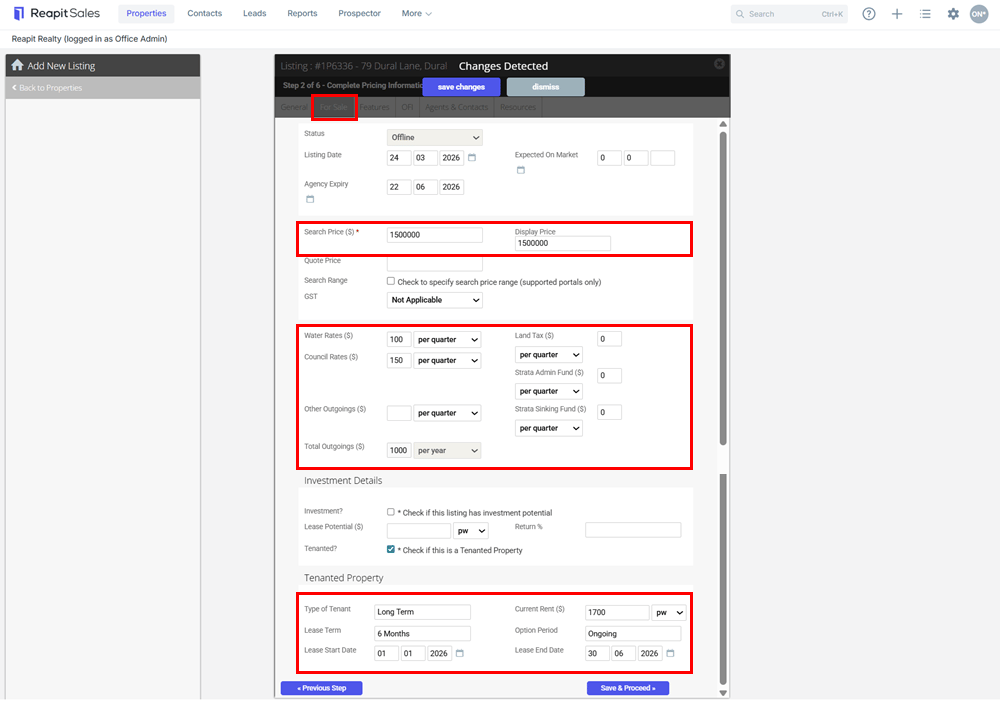The image size is (1000, 702).
Task: Uncheck the Tenanted Property checkbox
Action: click(x=391, y=549)
